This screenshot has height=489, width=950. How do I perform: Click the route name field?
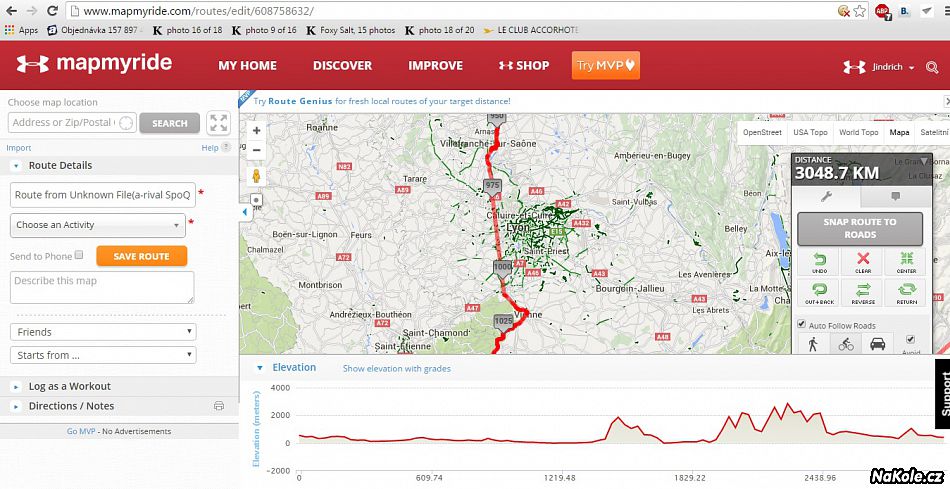pyautogui.click(x=103, y=195)
